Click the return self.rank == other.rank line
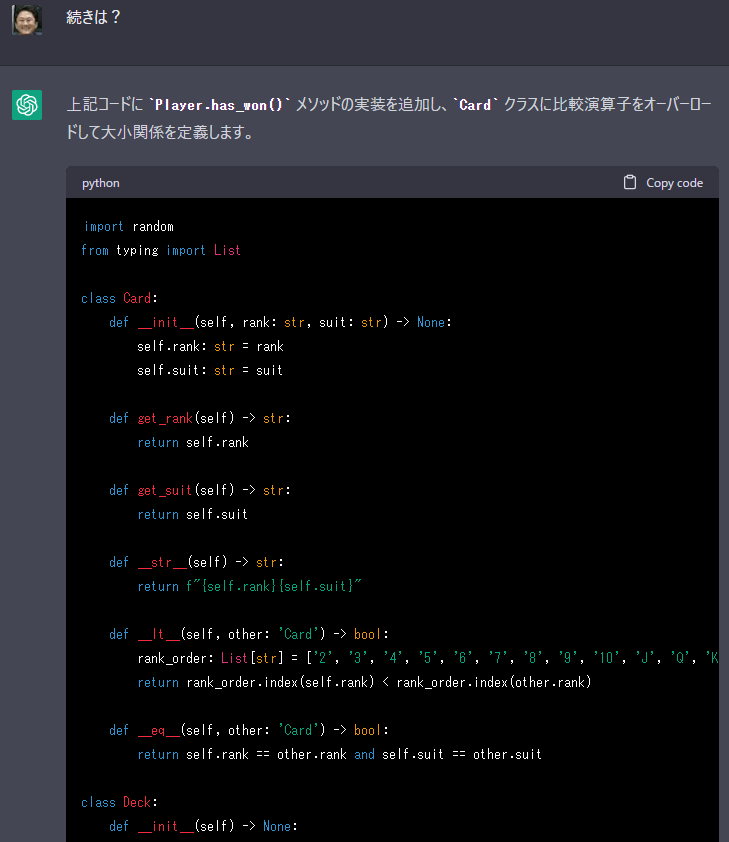Viewport: 729px width, 842px height. click(x=340, y=754)
